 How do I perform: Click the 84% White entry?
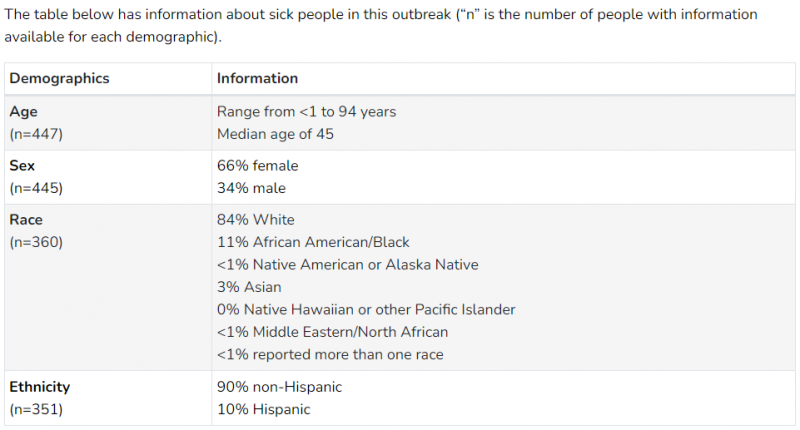pyautogui.click(x=256, y=220)
